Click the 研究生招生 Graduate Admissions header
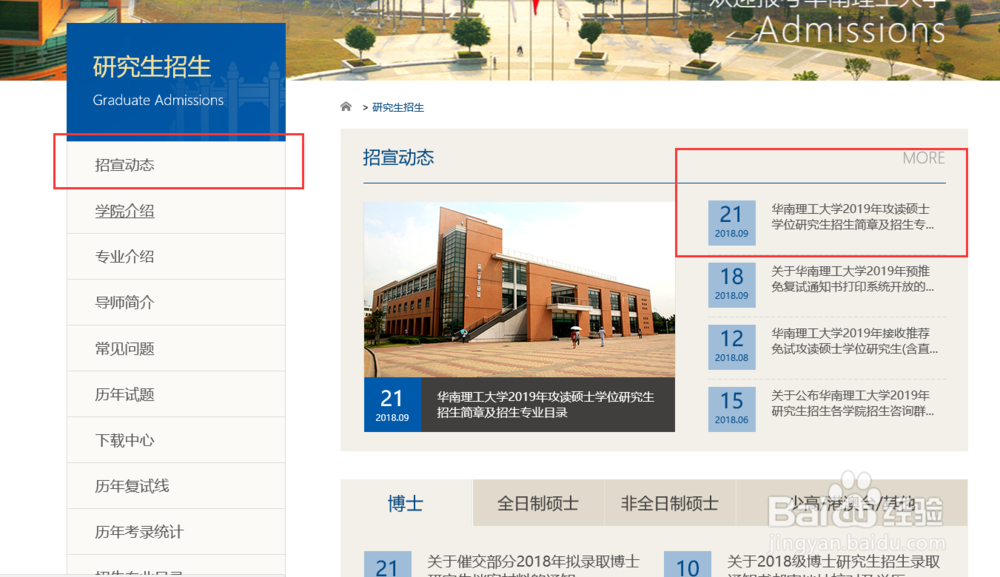 176,82
